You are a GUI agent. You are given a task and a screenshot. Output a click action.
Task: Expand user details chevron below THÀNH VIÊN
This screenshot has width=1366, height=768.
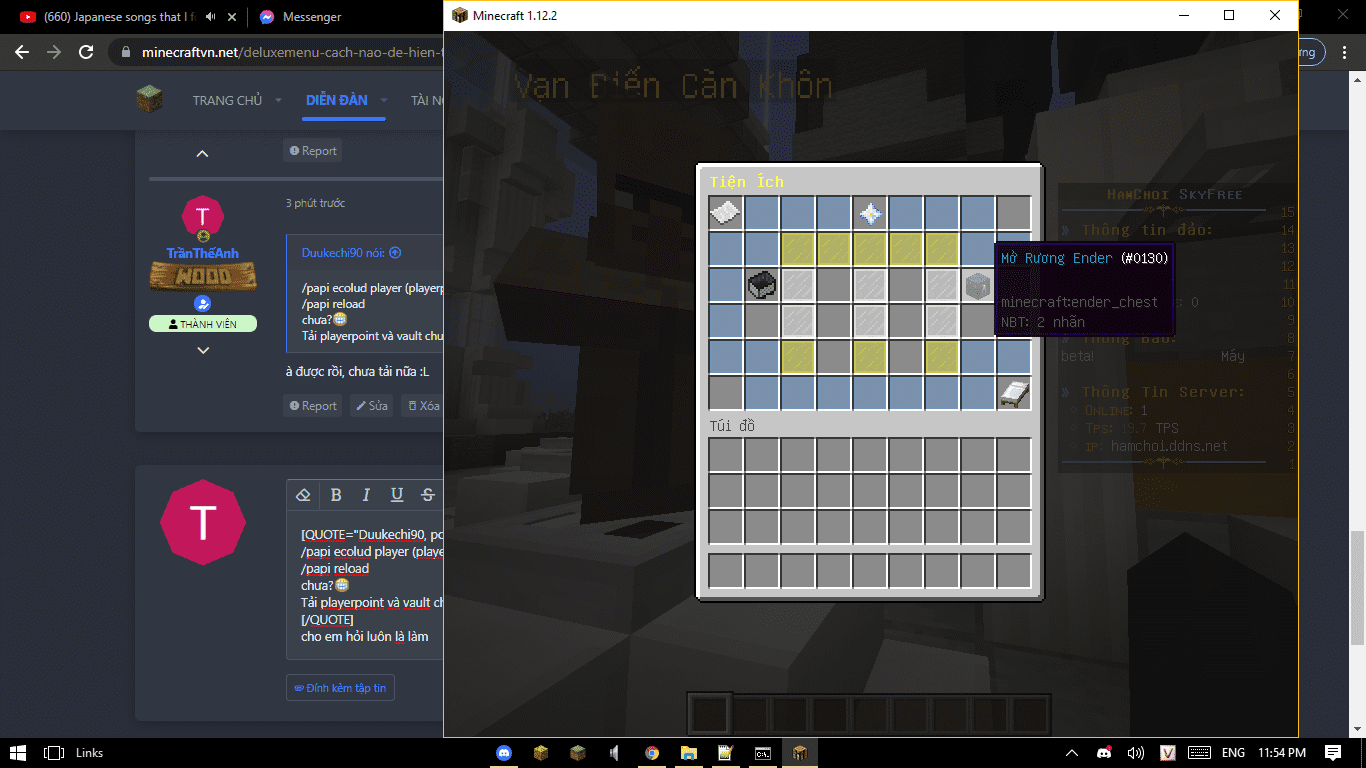tap(203, 350)
